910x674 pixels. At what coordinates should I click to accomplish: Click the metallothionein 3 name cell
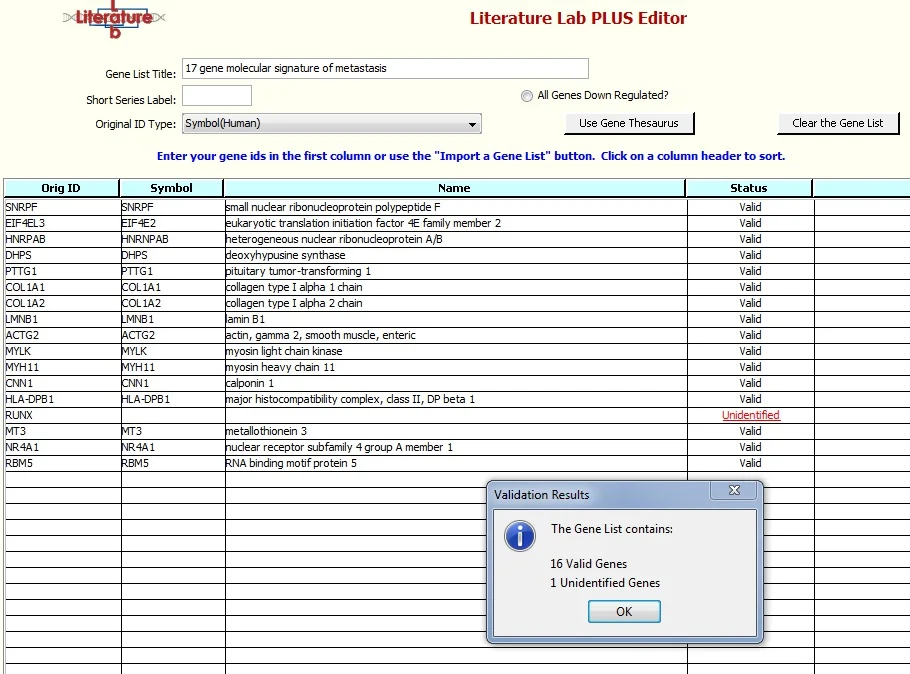point(456,431)
